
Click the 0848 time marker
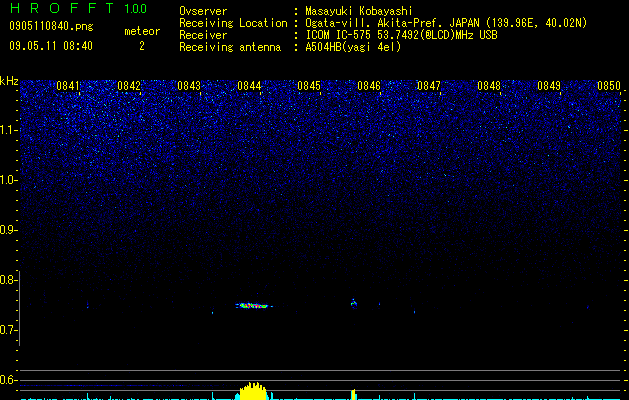coord(489,86)
